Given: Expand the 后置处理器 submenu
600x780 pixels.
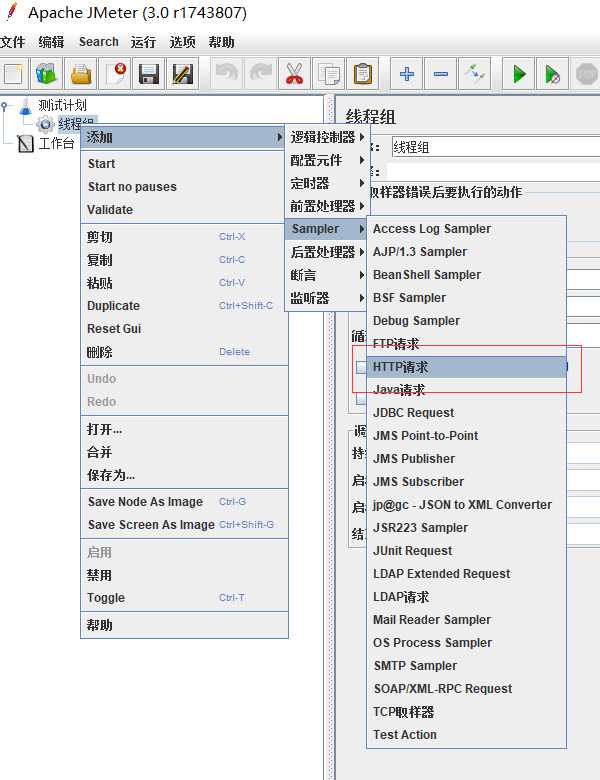Looking at the screenshot, I should [326, 252].
